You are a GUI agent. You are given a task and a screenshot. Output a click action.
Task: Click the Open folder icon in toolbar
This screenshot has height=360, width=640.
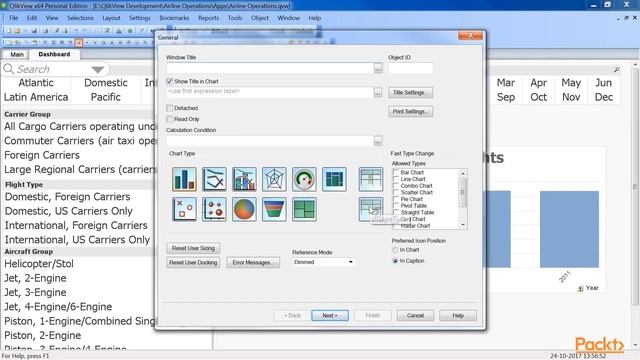coord(18,31)
